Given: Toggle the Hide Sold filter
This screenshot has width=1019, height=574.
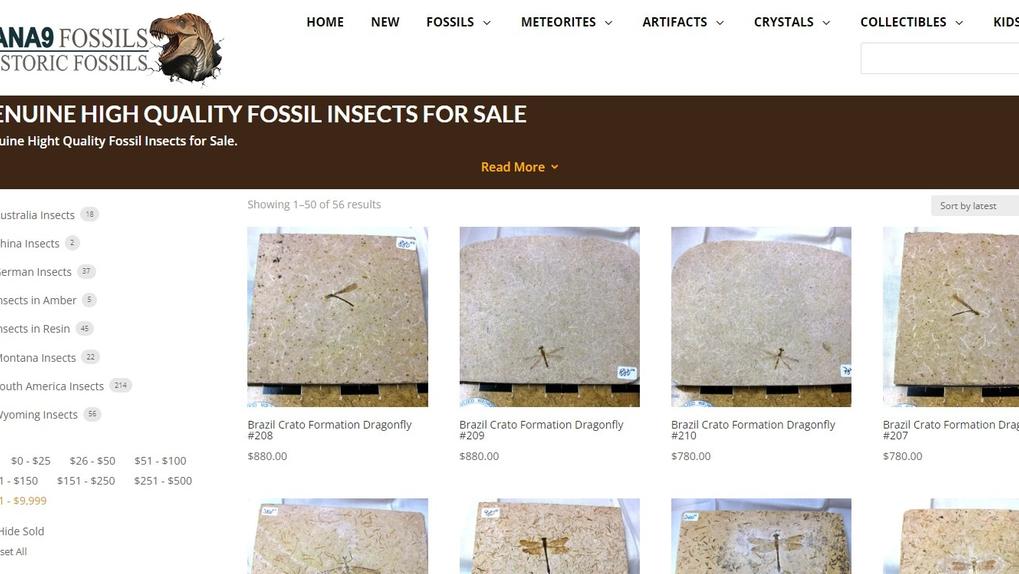Looking at the screenshot, I should pos(22,531).
